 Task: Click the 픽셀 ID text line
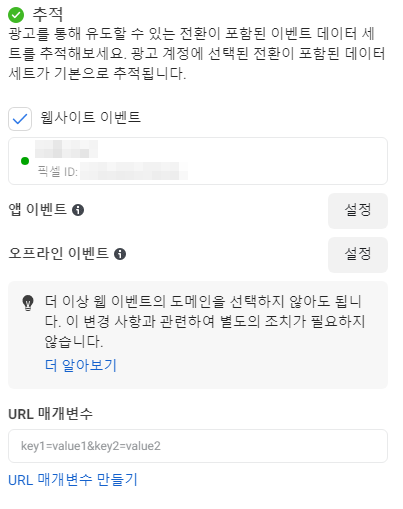coord(112,171)
